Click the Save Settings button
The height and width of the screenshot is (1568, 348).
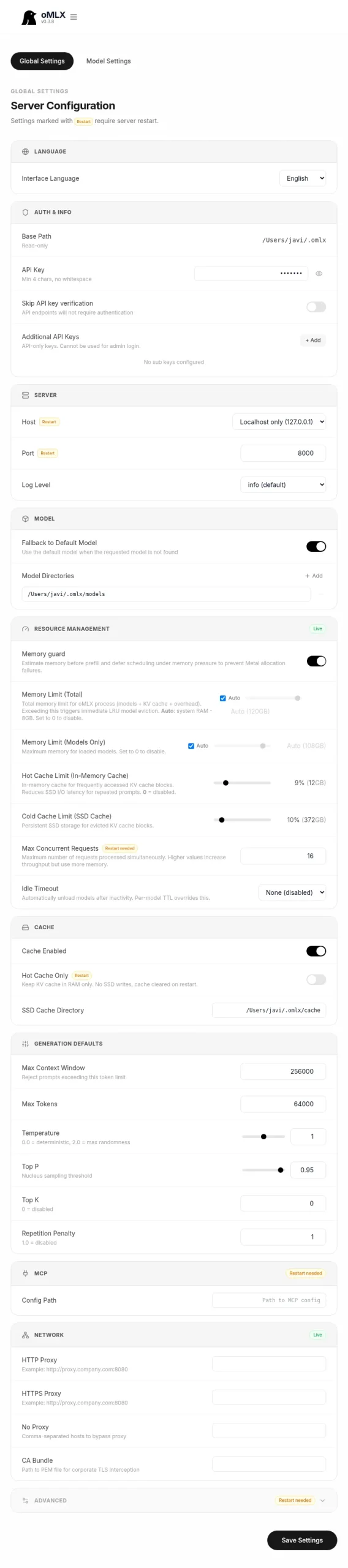click(302, 1540)
